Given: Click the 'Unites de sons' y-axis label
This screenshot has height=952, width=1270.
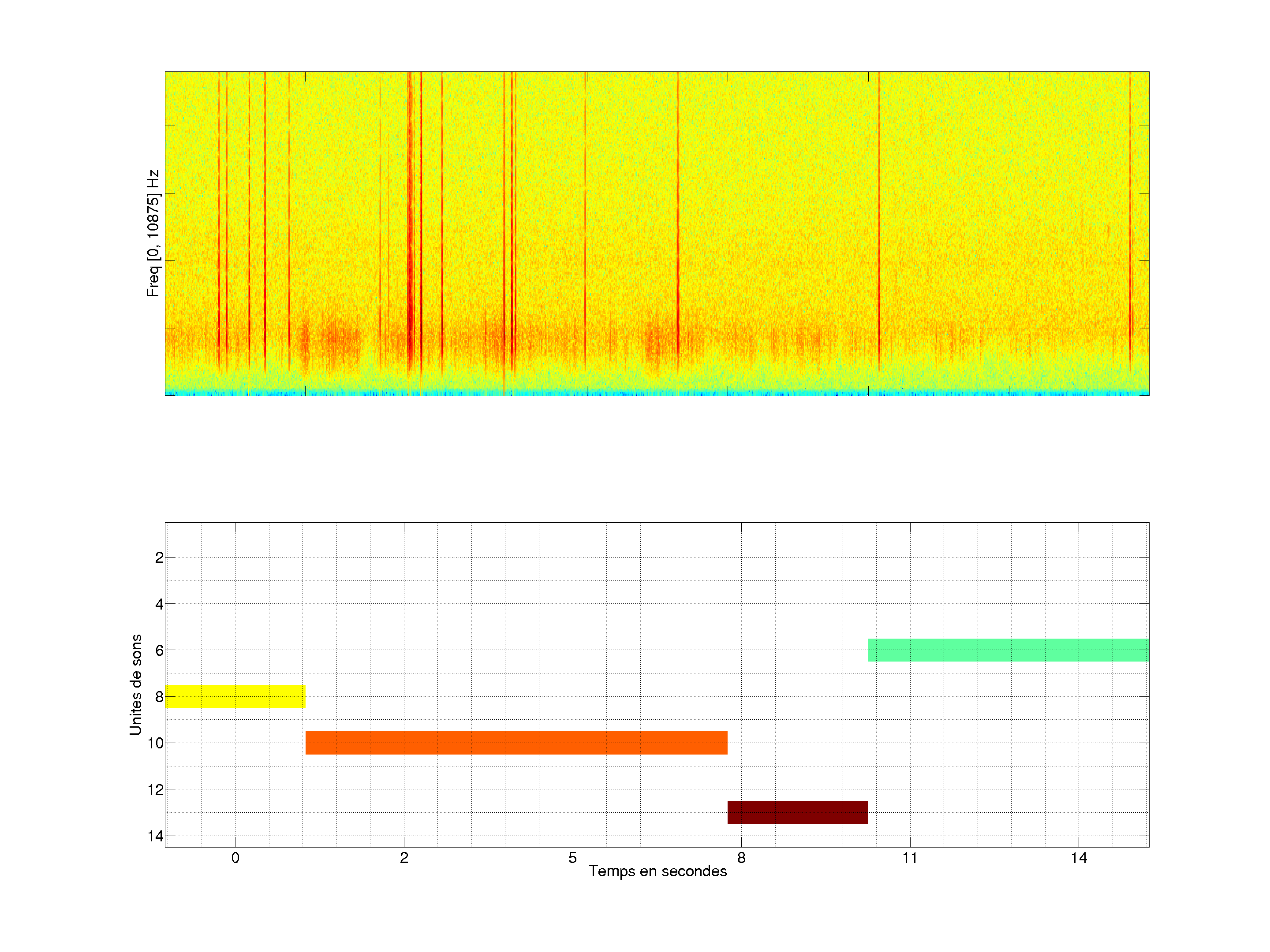Looking at the screenshot, I should coord(135,684).
